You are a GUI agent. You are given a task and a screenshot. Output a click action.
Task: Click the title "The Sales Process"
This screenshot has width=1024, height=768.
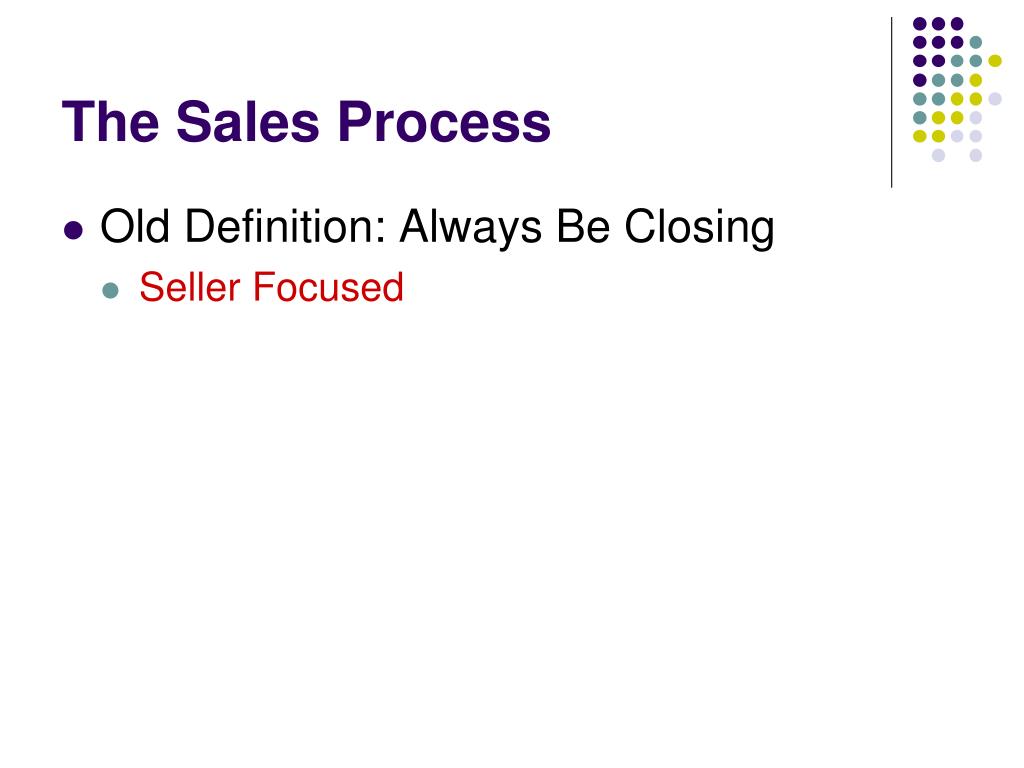pos(306,121)
